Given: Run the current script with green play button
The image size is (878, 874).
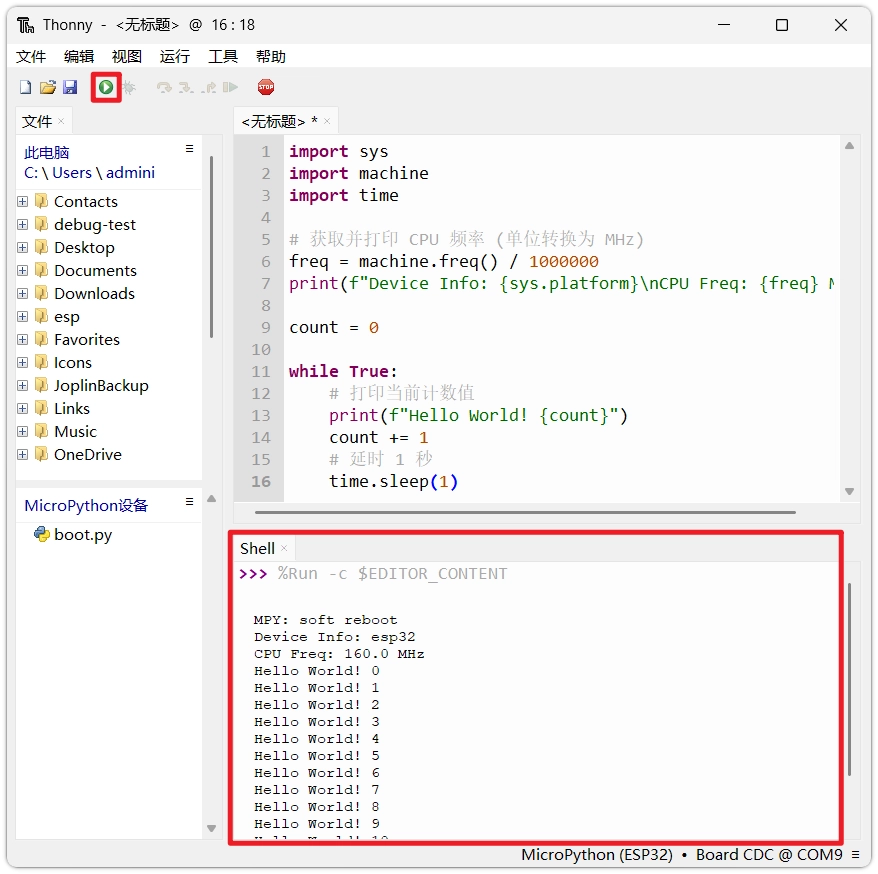Looking at the screenshot, I should coord(106,88).
